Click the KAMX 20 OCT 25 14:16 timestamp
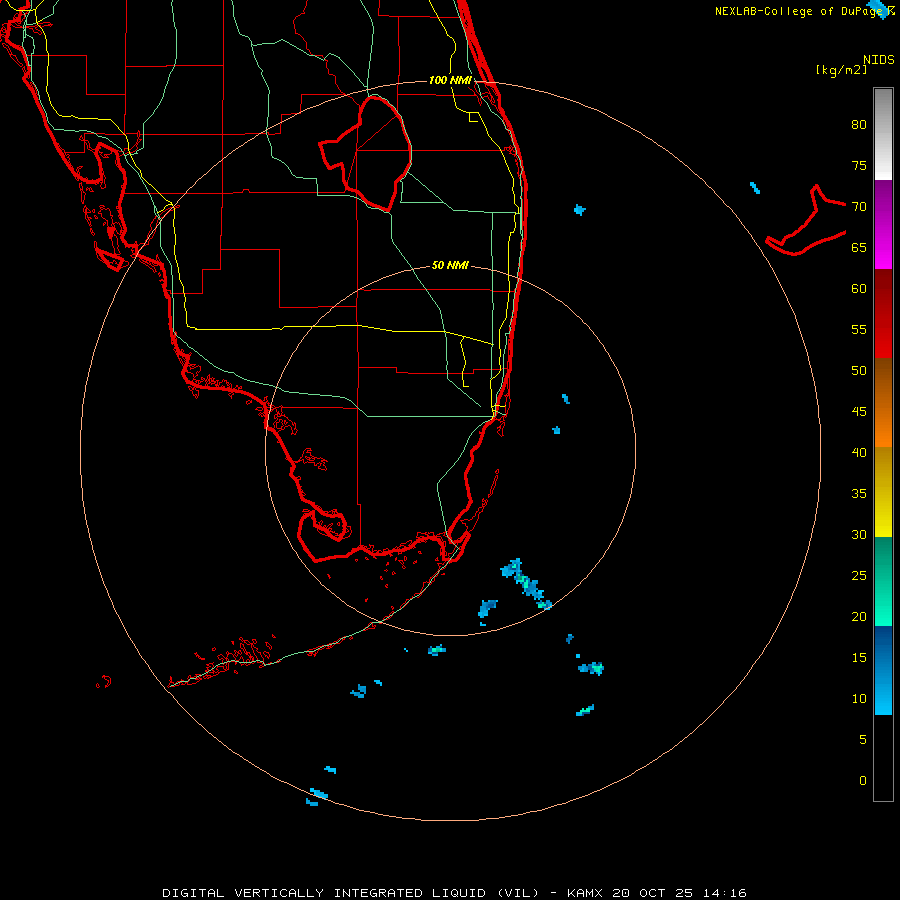 point(657,893)
